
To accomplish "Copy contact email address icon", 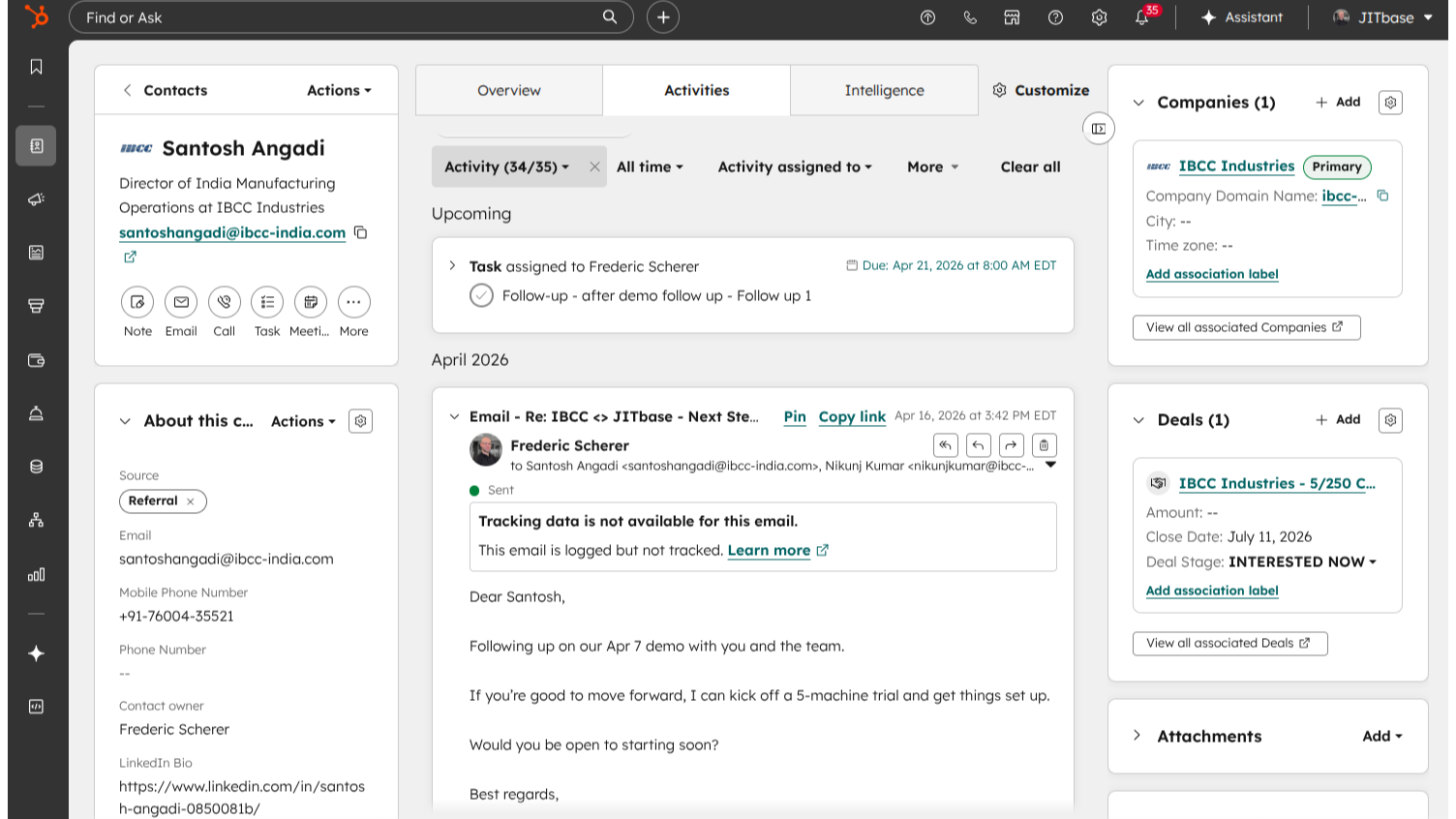I will (361, 232).
